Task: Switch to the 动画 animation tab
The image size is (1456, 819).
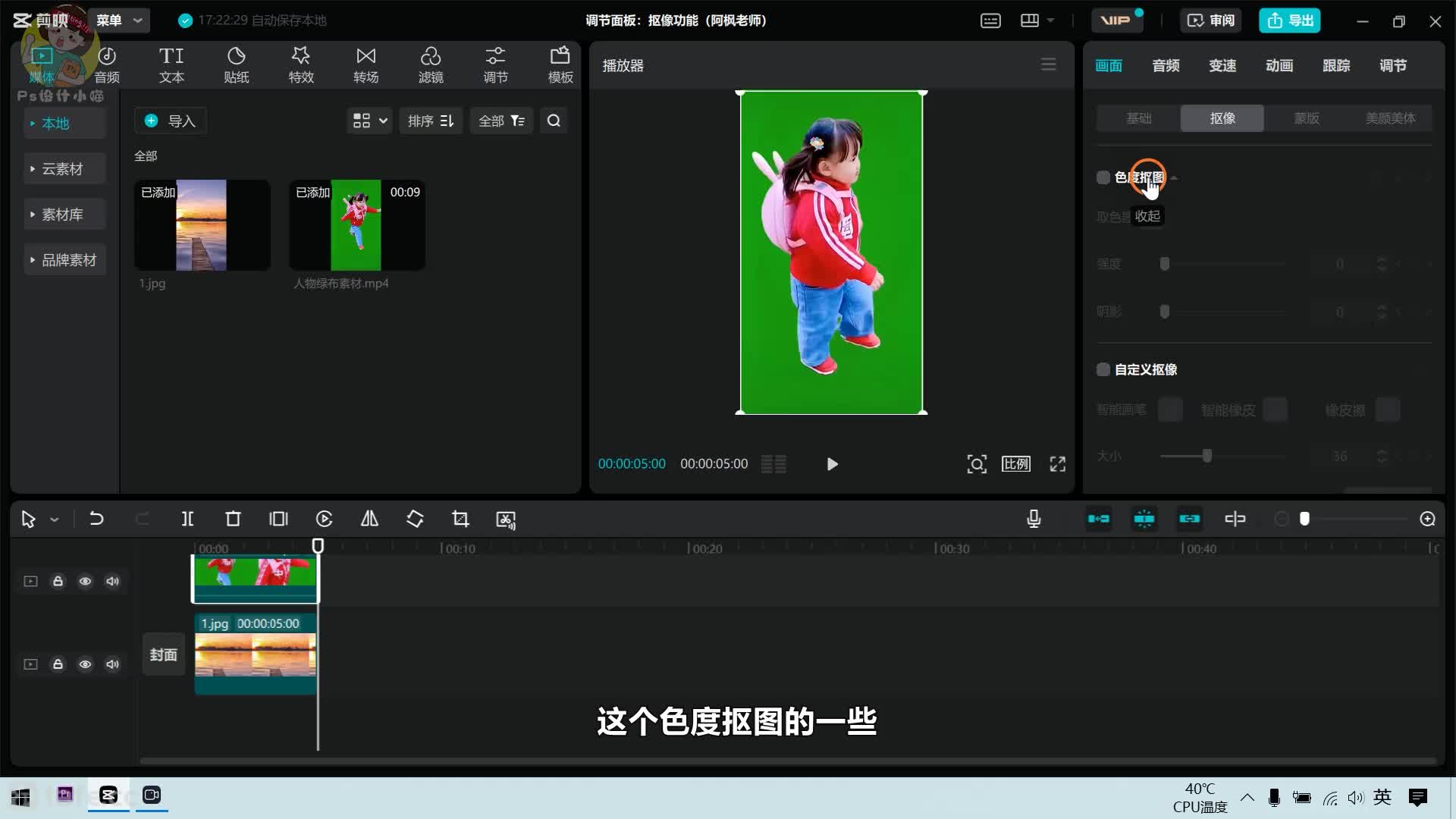Action: tap(1279, 66)
